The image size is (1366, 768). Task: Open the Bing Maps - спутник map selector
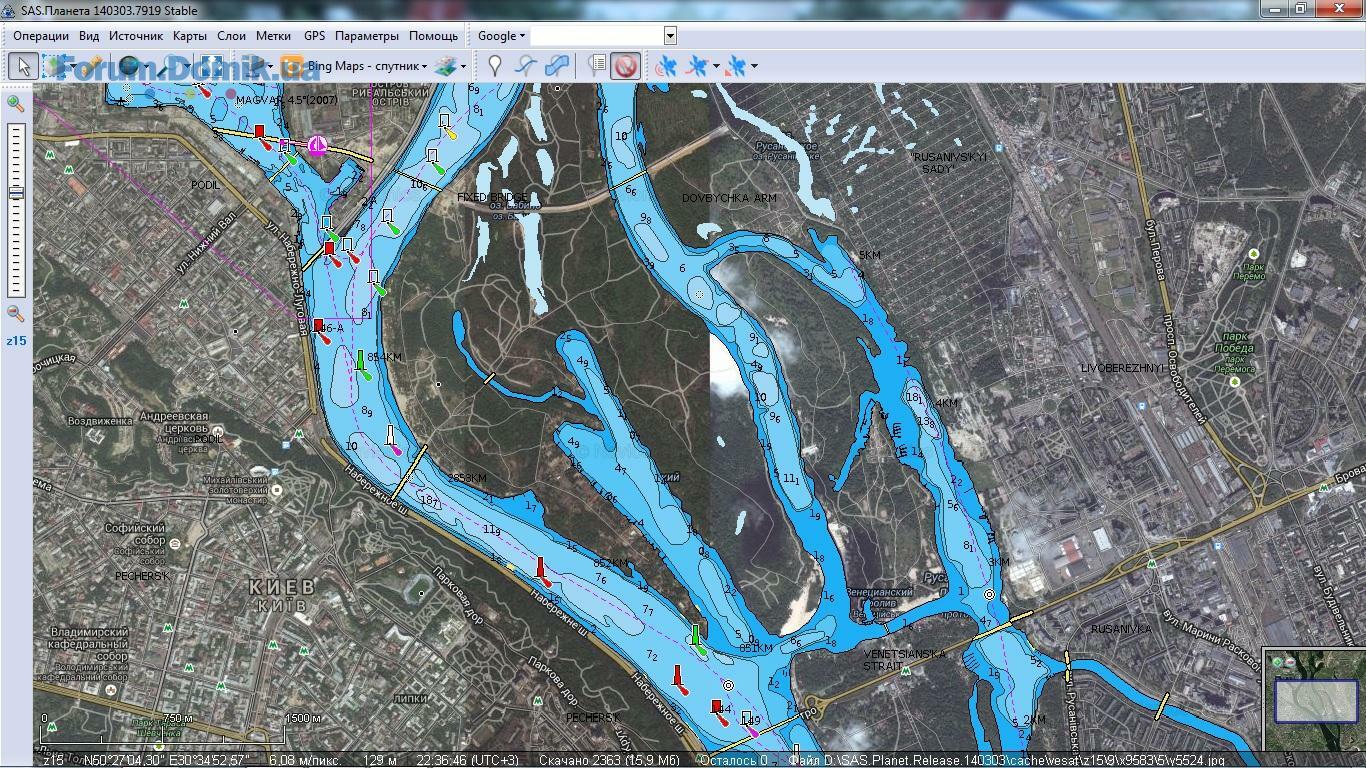coord(354,66)
